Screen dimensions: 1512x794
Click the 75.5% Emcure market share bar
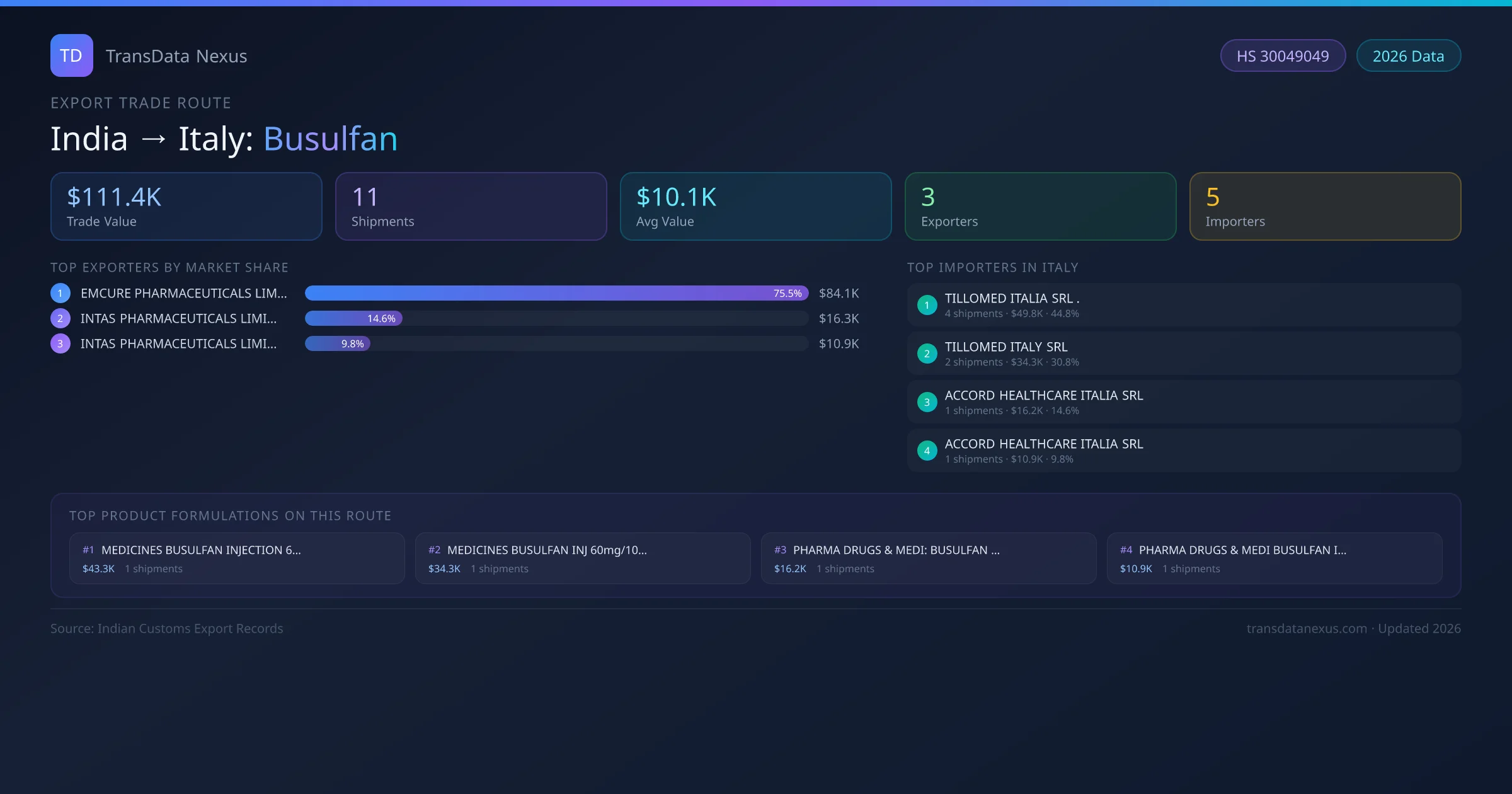[556, 293]
